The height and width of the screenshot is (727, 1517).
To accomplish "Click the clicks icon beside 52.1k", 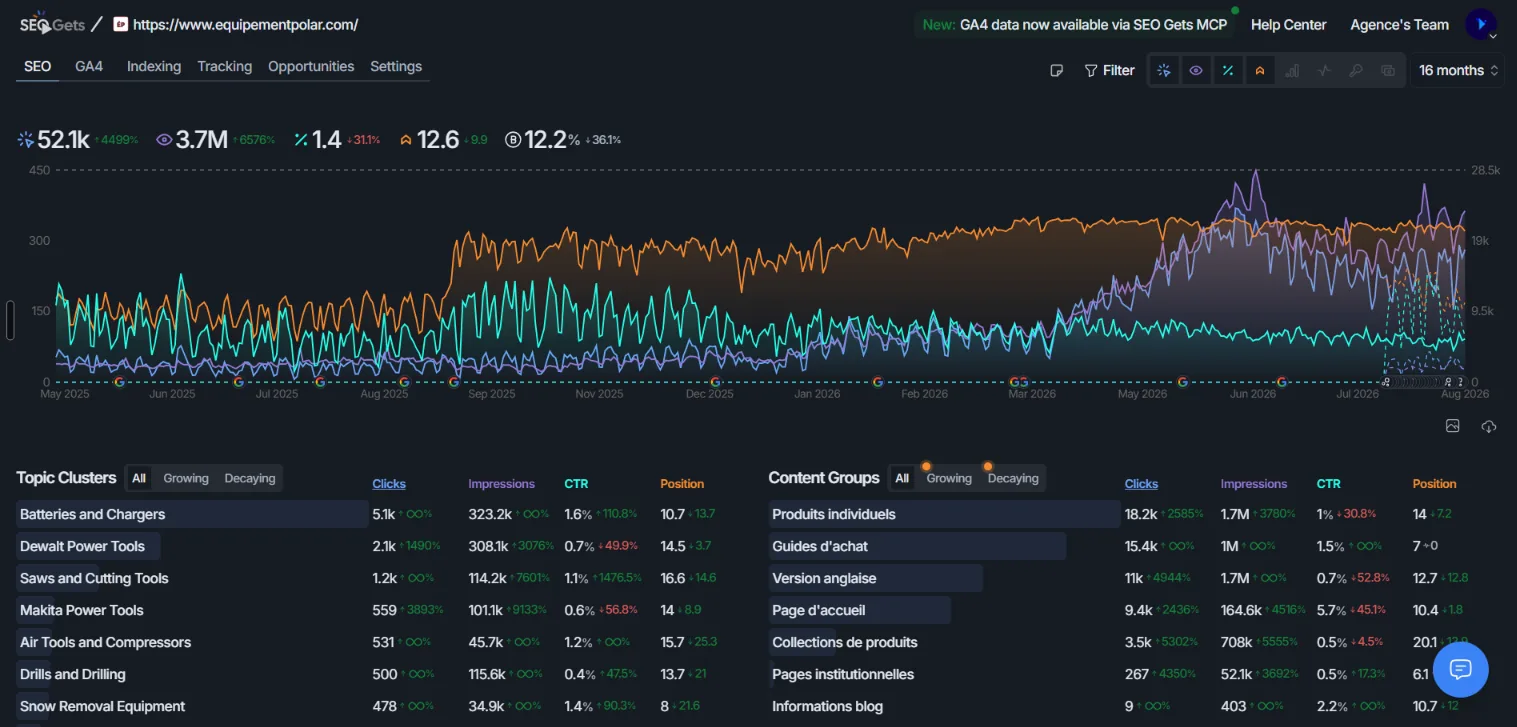I will (26, 140).
